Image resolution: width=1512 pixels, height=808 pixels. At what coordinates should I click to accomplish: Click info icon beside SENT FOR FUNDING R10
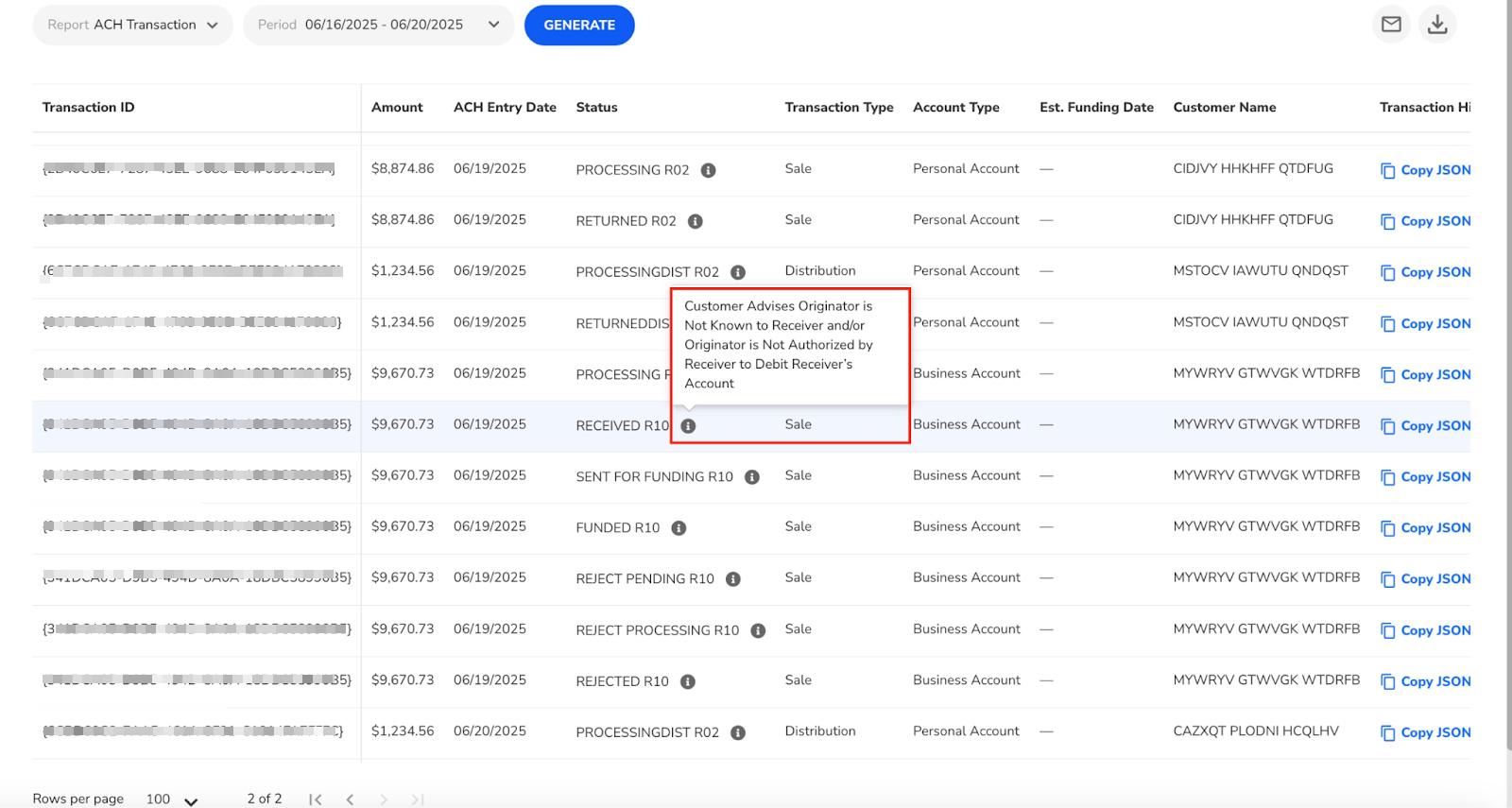click(x=751, y=477)
